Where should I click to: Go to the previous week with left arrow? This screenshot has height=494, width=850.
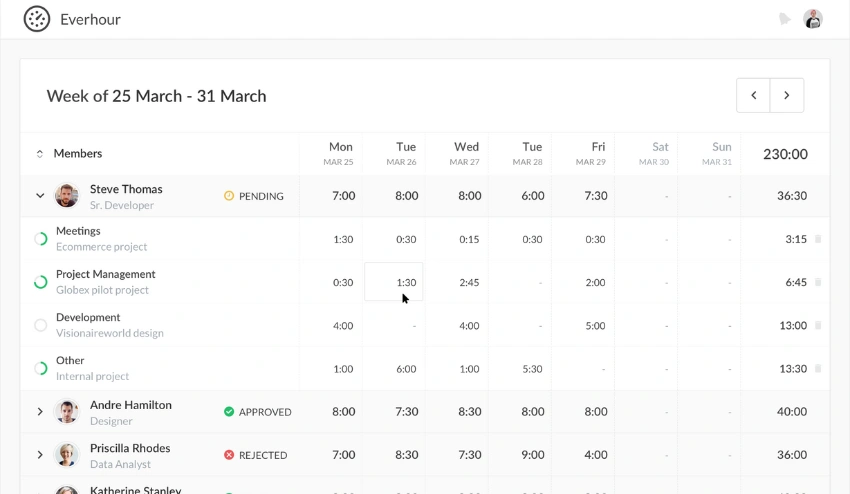tap(753, 95)
